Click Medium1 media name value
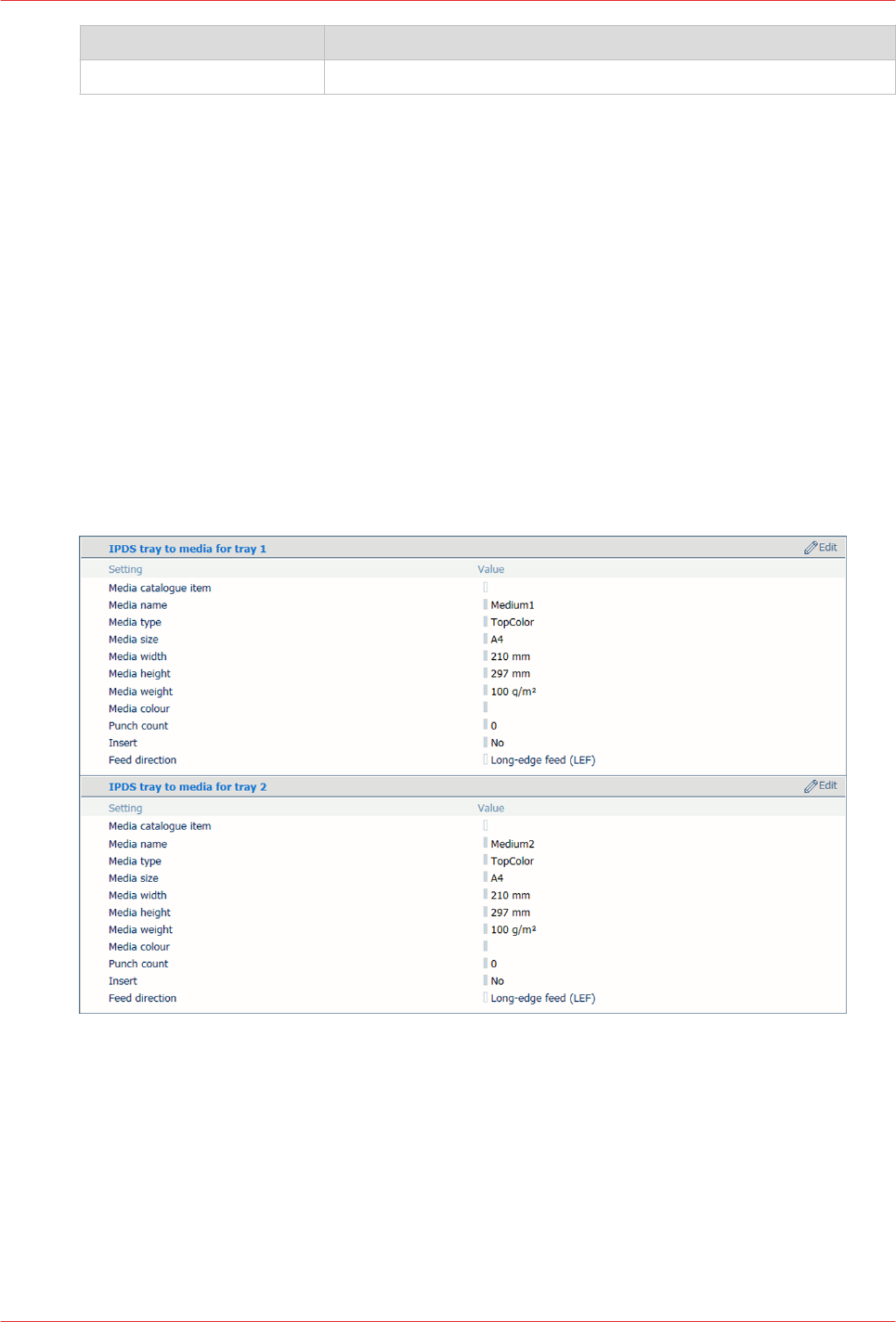The height and width of the screenshot is (1322, 896). (x=513, y=605)
